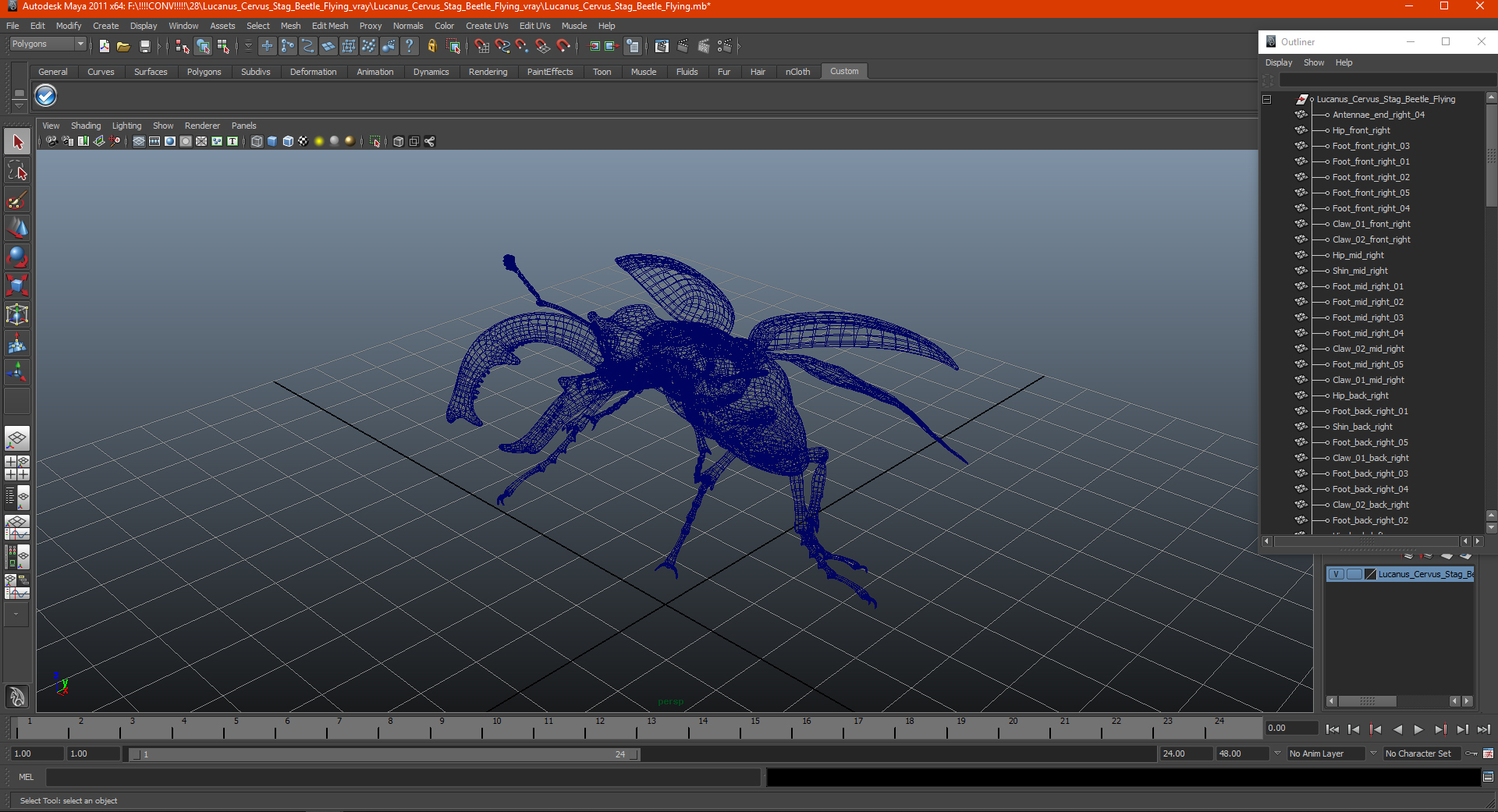Open the Outliner Display menu

(1279, 62)
